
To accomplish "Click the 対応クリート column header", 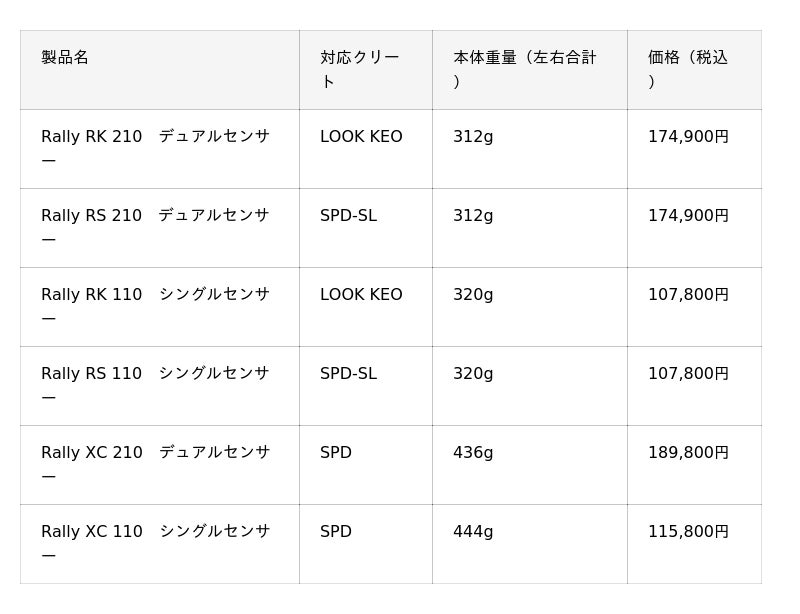I will (x=359, y=69).
